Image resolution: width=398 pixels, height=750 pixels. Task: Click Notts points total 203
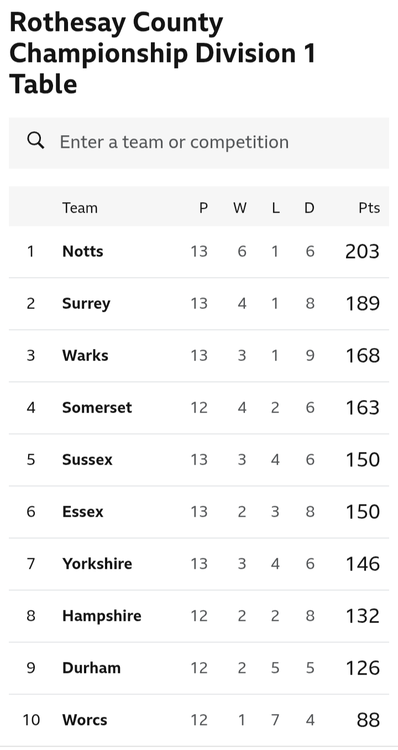[x=362, y=252]
